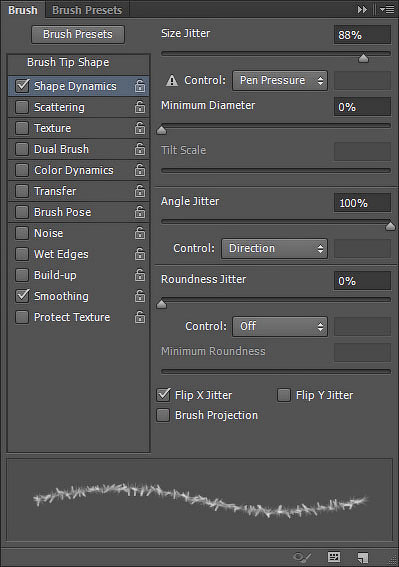
Task: Select Brush Tip Shape section
Action: point(68,62)
